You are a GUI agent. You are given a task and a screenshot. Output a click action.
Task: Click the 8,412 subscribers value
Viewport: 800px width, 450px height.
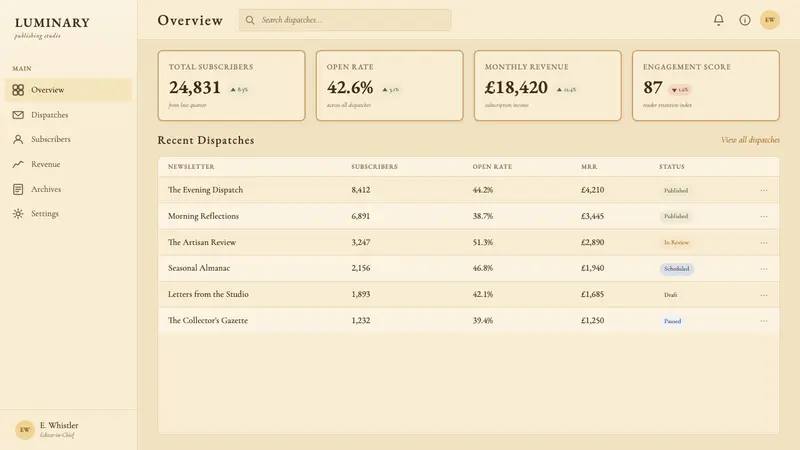(x=361, y=190)
